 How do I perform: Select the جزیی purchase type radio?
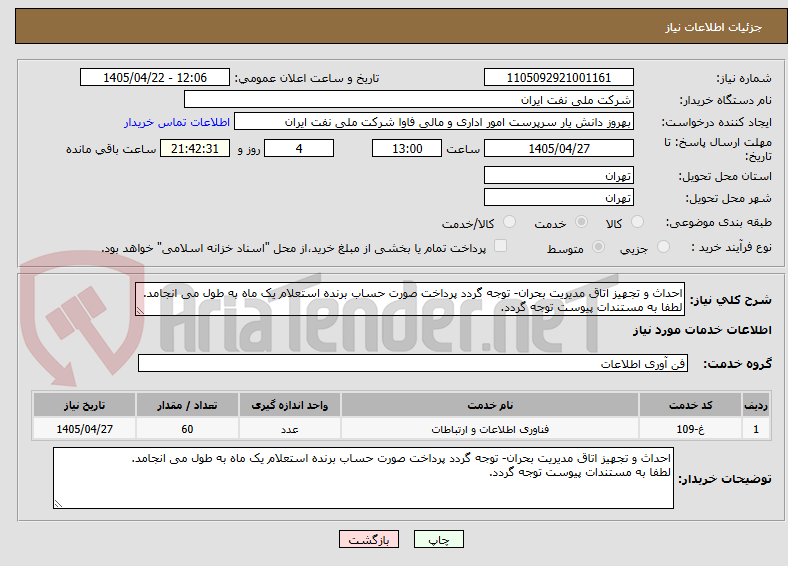[663, 246]
